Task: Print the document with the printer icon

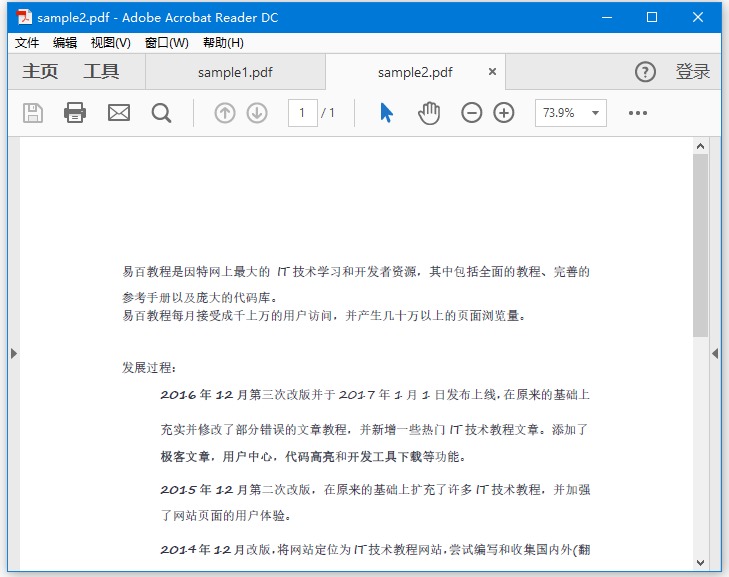Action: (75, 113)
